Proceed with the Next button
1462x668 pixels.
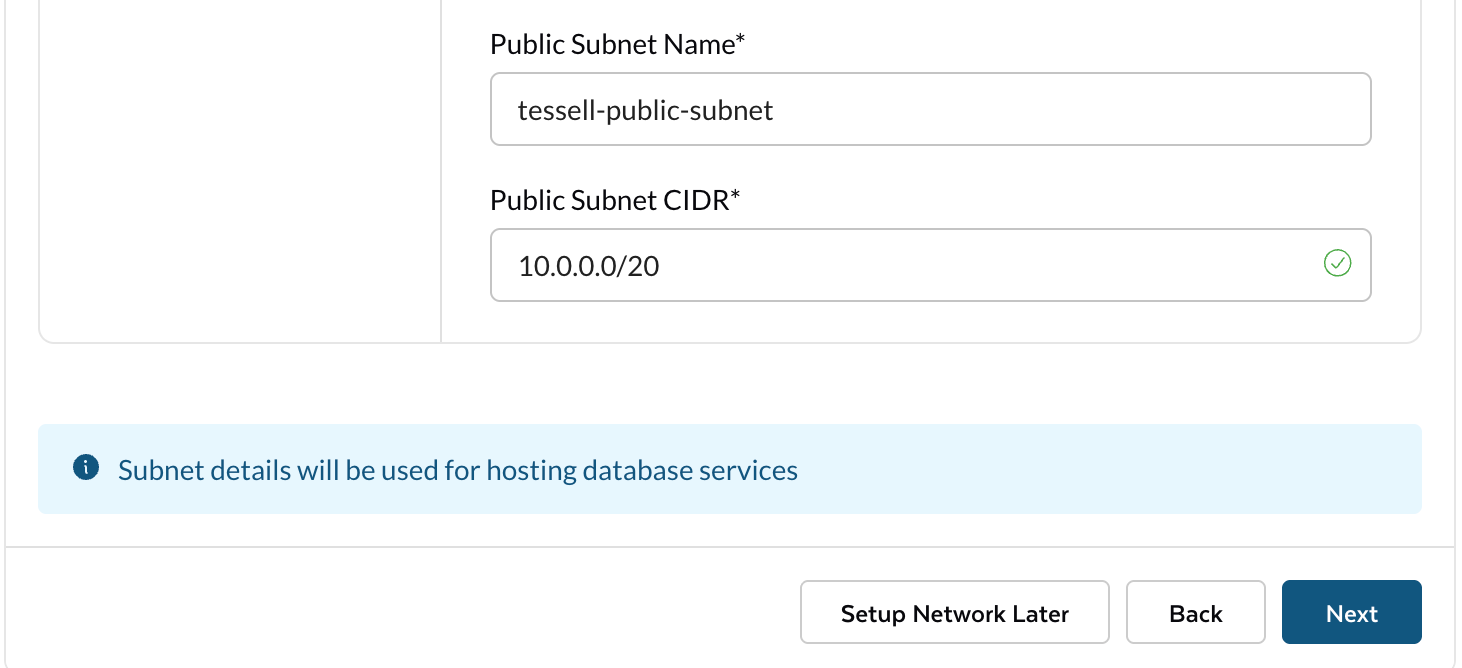pyautogui.click(x=1351, y=612)
